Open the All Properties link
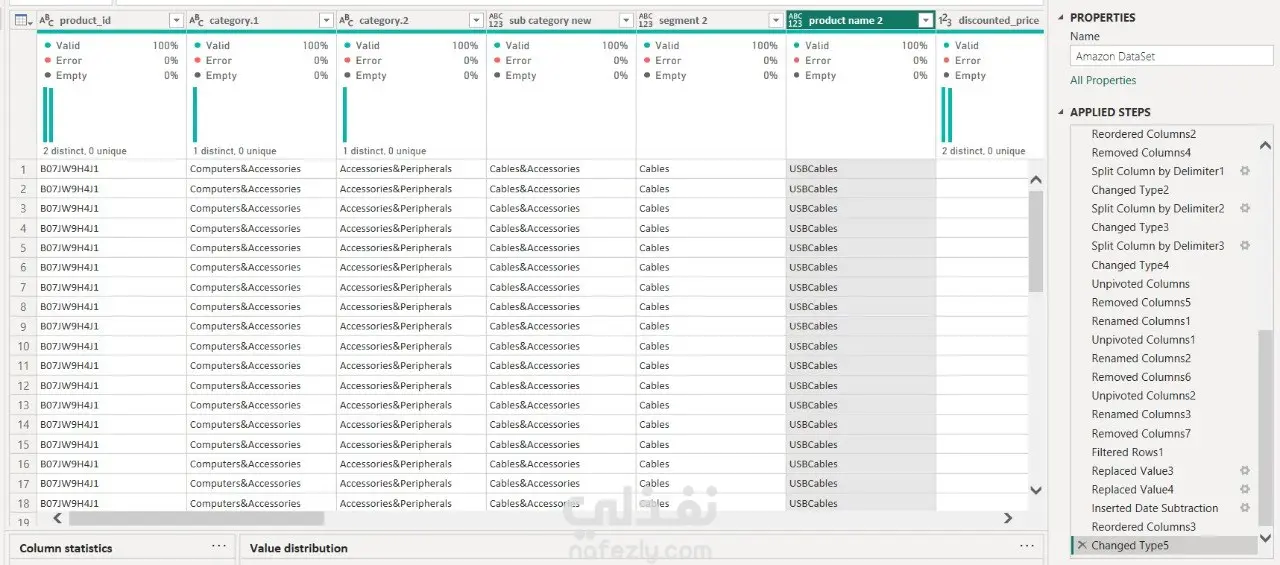1280x565 pixels. click(x=1103, y=80)
